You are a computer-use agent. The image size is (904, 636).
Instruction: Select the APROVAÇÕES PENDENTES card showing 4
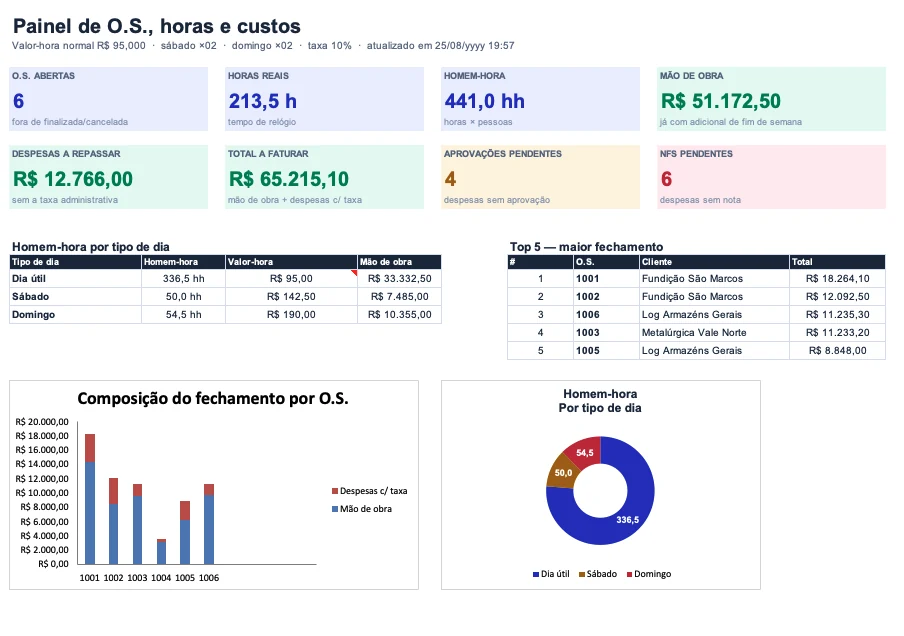click(x=540, y=177)
